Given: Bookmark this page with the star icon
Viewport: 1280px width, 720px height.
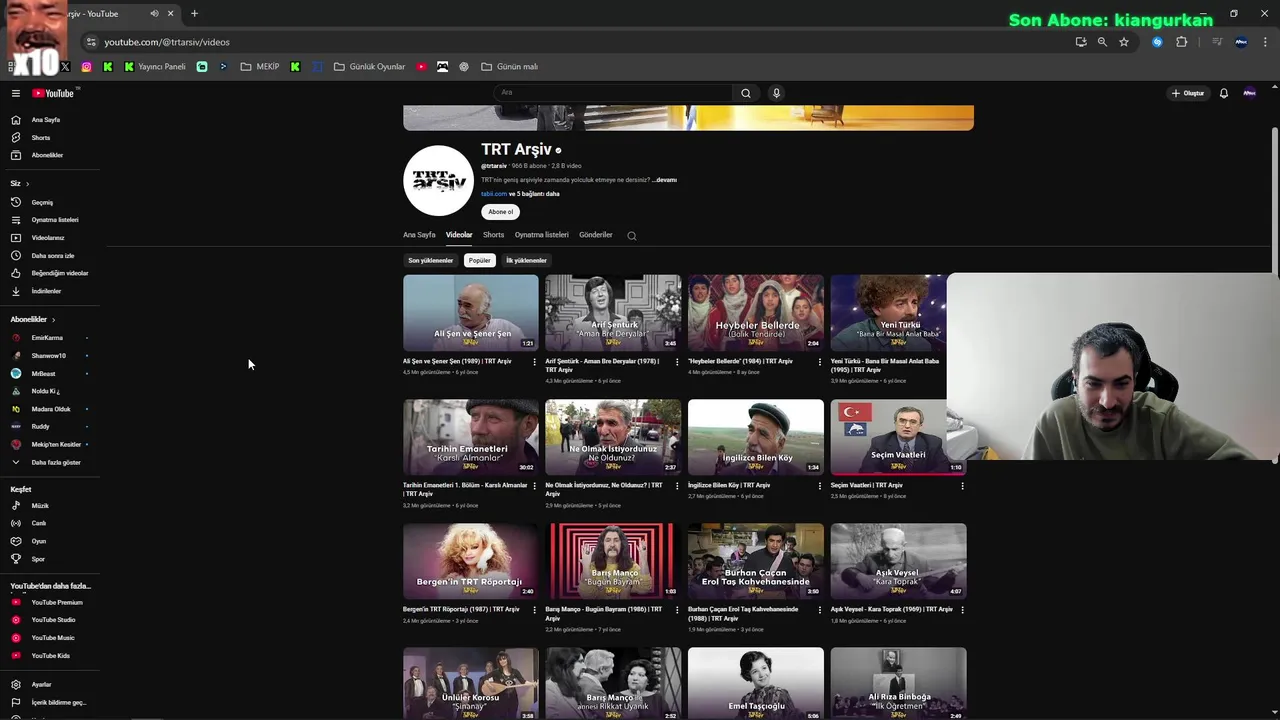Looking at the screenshot, I should tap(1124, 42).
